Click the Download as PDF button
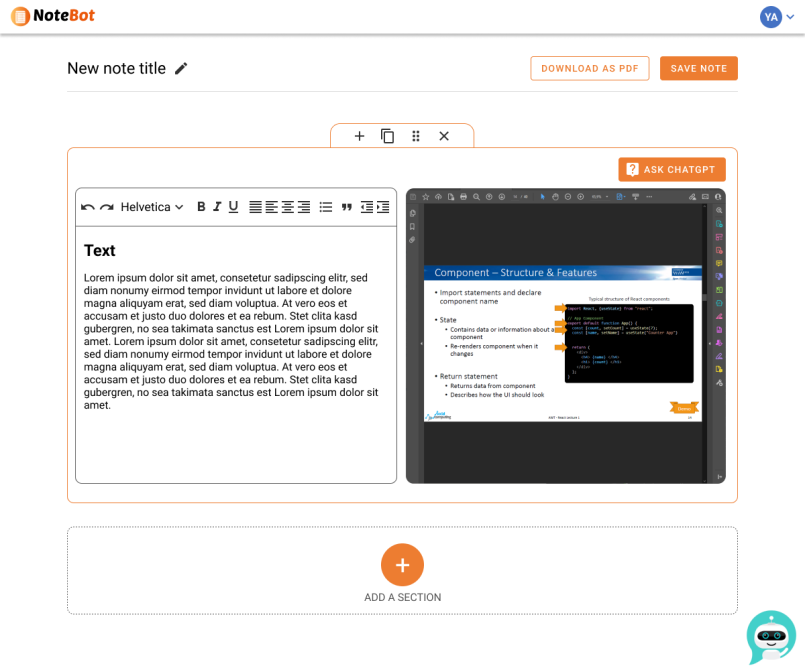The image size is (805, 670). pyautogui.click(x=589, y=68)
